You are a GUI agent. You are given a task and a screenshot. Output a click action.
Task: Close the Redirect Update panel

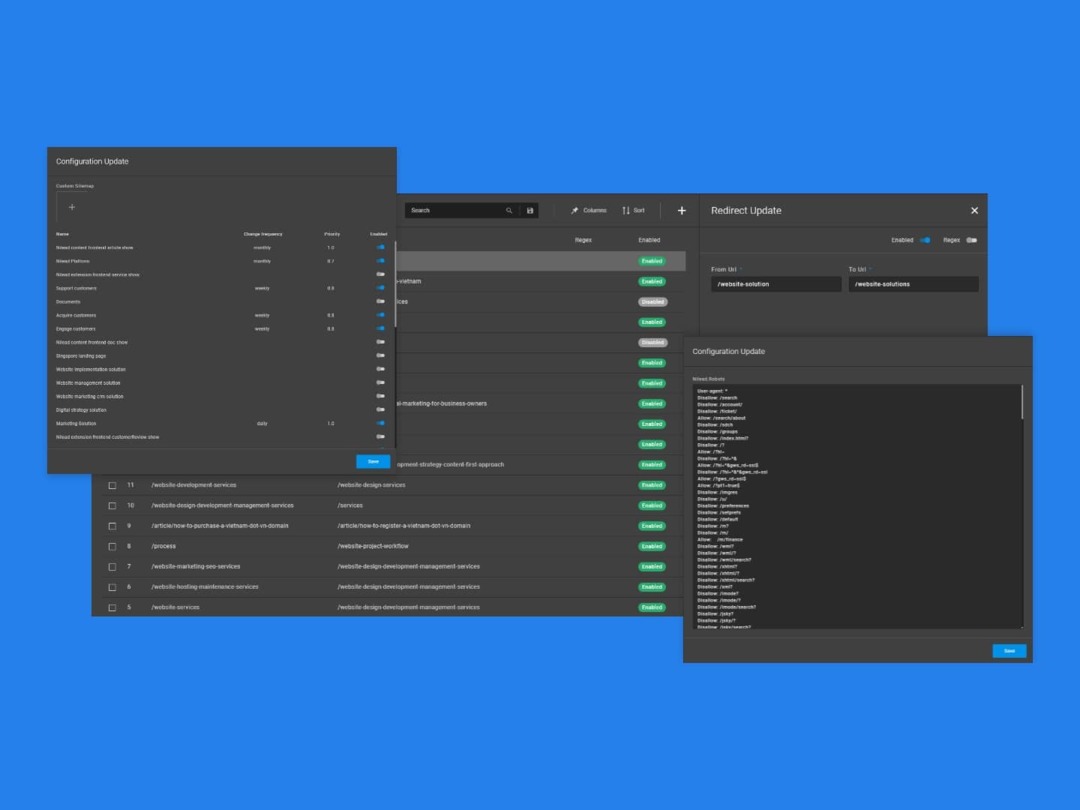click(974, 211)
